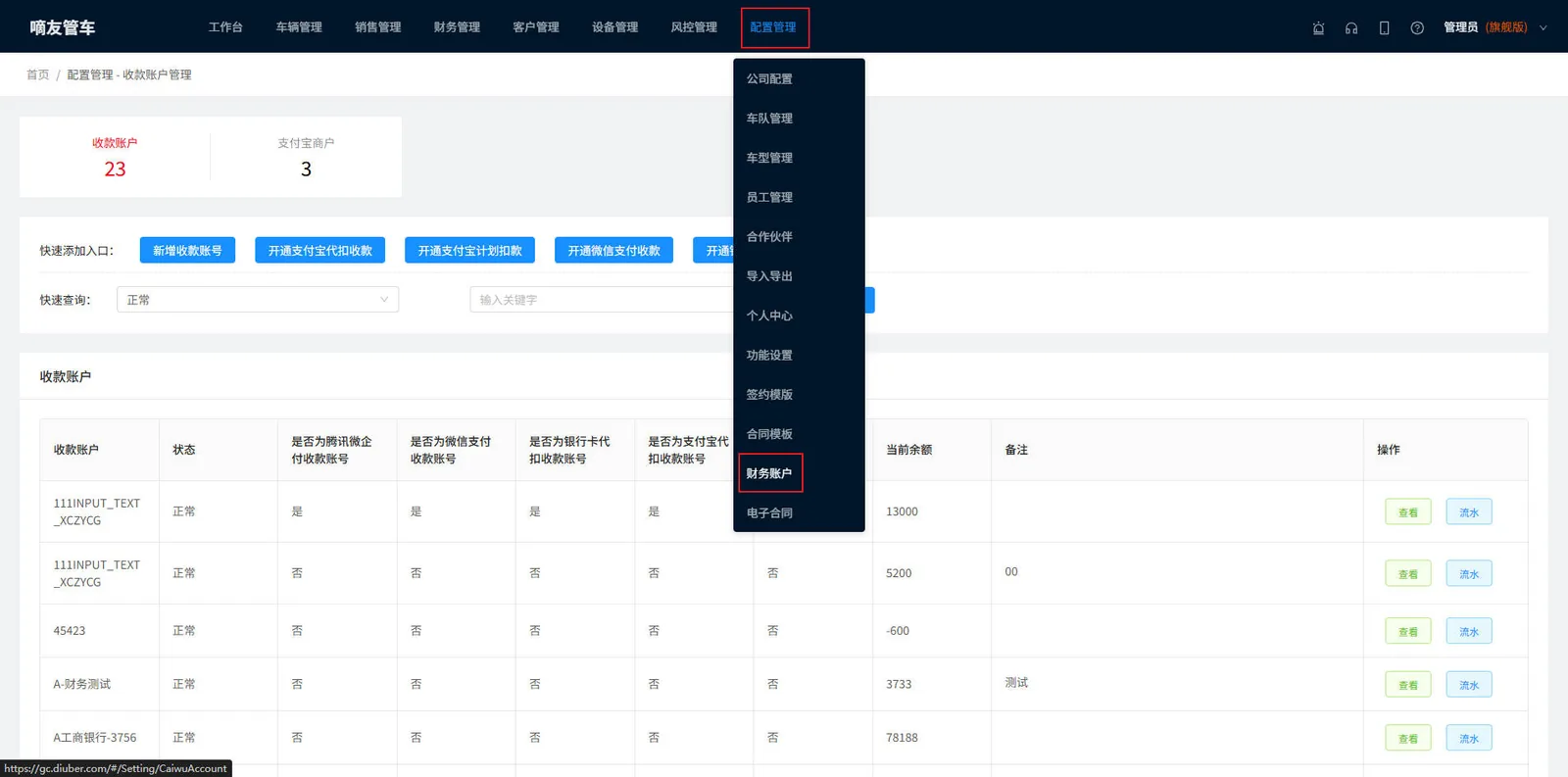Screen dimensions: 1568x777
Task: Open the 财务管理 top menu
Action: pyautogui.click(x=457, y=27)
